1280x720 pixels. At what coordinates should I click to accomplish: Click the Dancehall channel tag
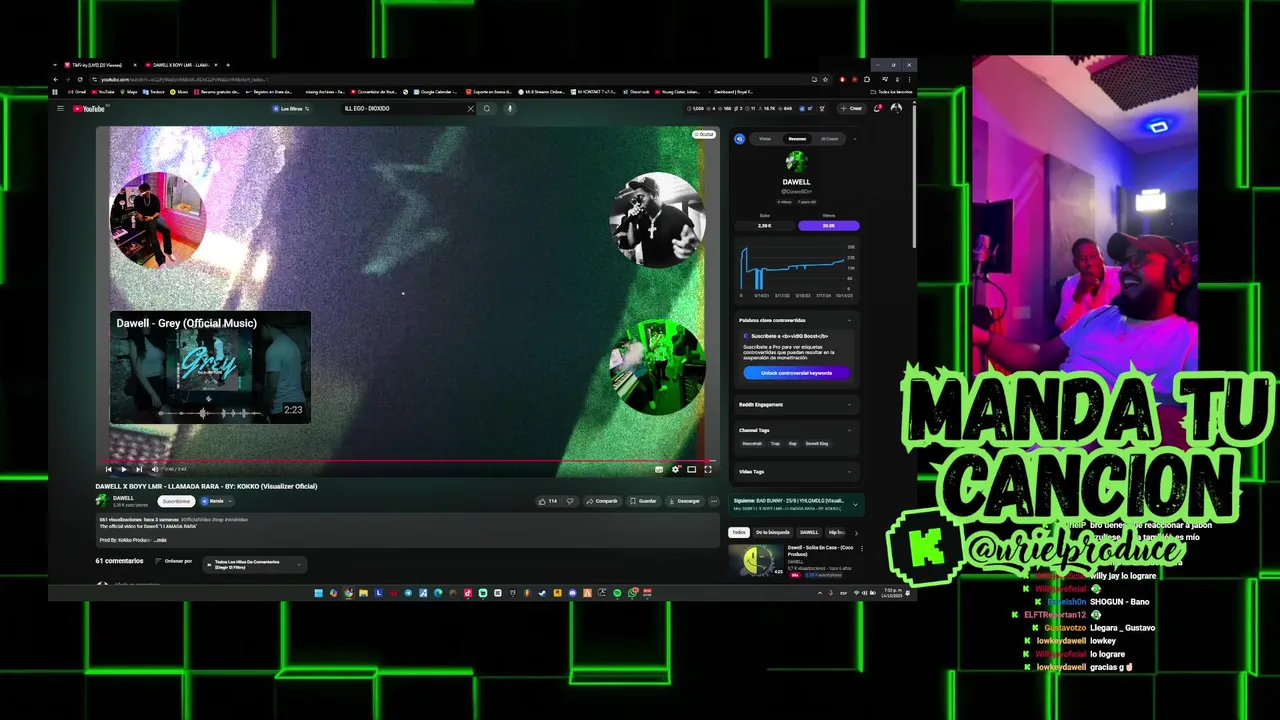pyautogui.click(x=751, y=443)
